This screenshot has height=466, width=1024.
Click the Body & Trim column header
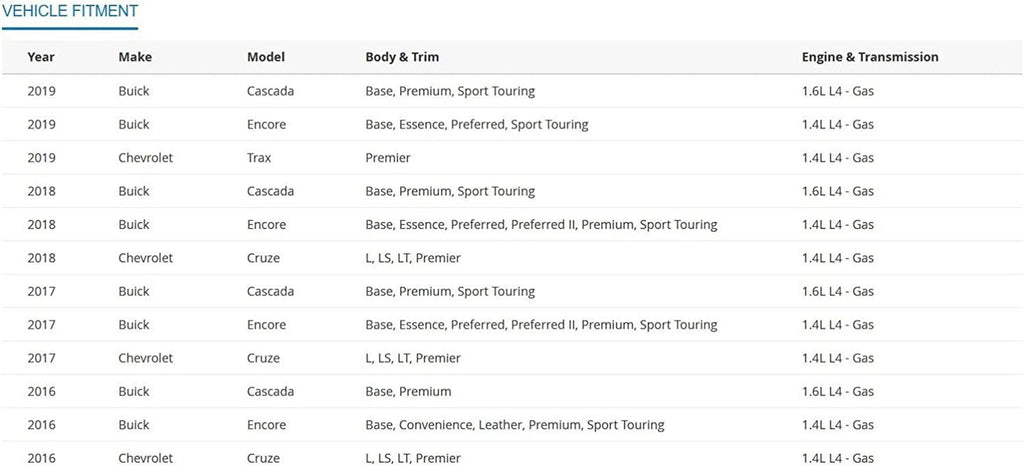pos(402,57)
